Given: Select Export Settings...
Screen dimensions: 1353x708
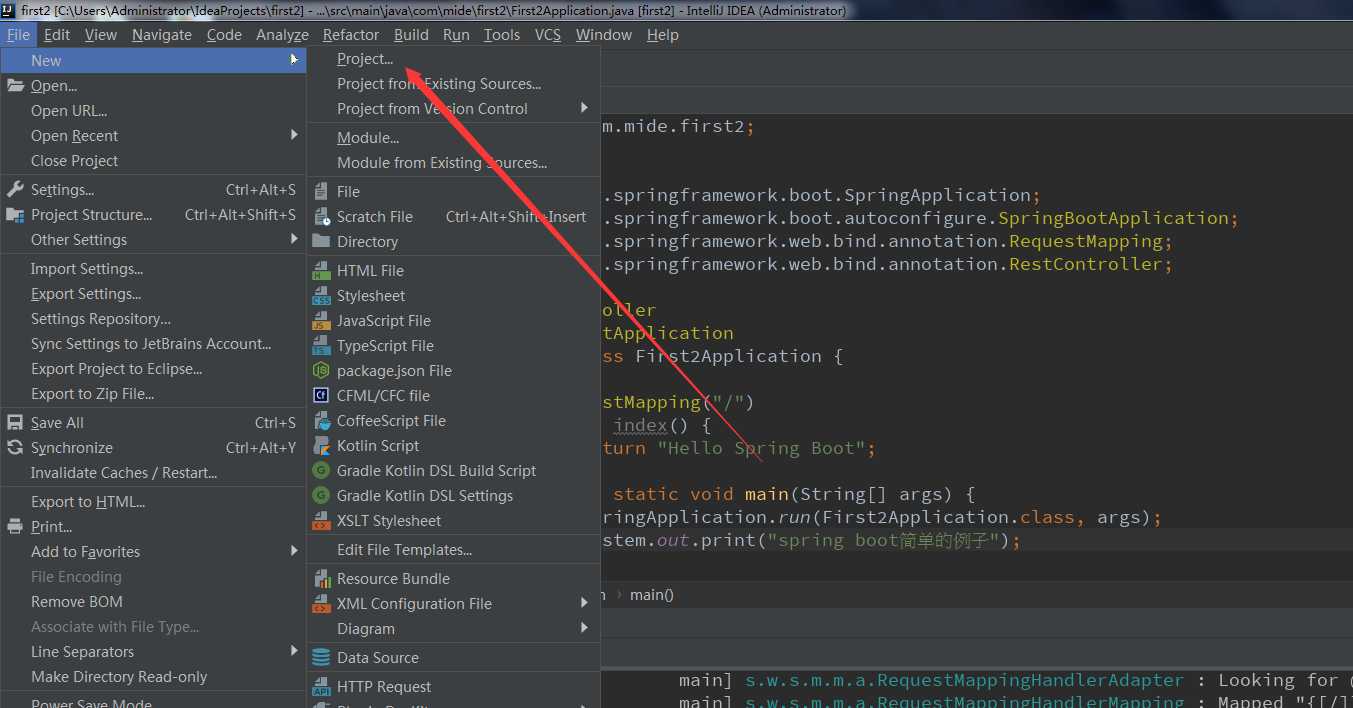Looking at the screenshot, I should coord(153,294).
